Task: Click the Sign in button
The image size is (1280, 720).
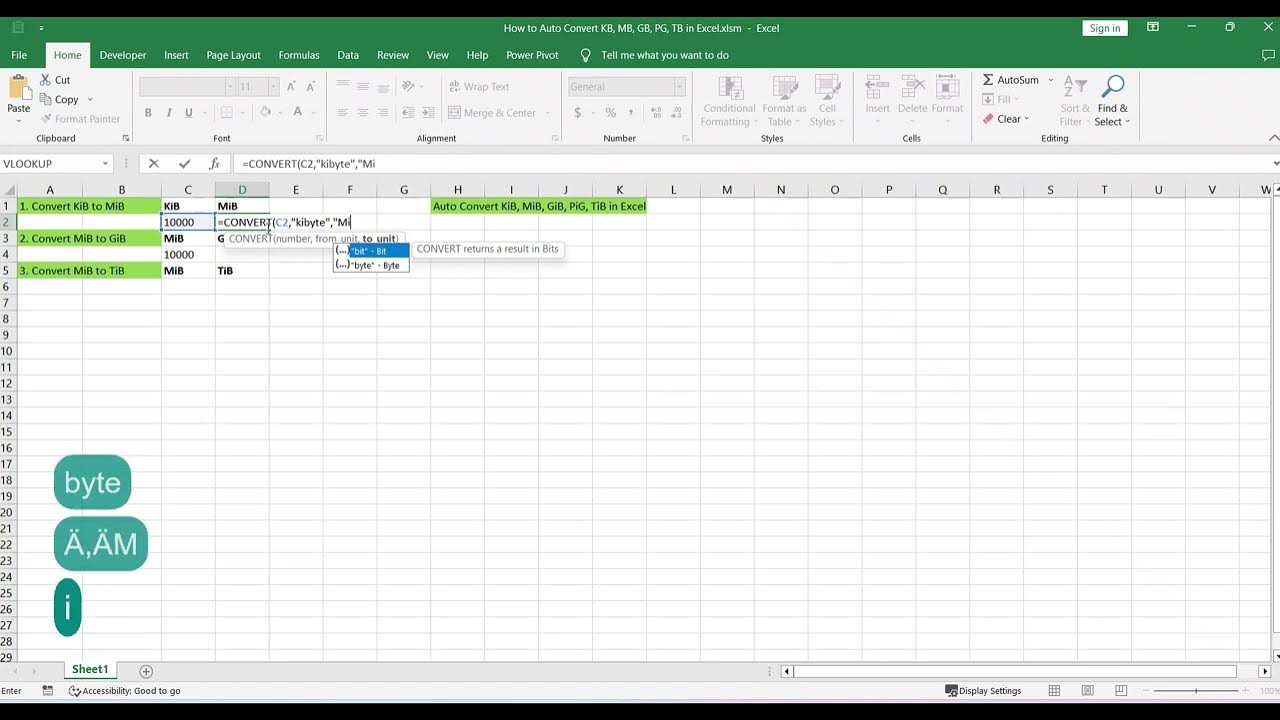Action: click(x=1105, y=28)
